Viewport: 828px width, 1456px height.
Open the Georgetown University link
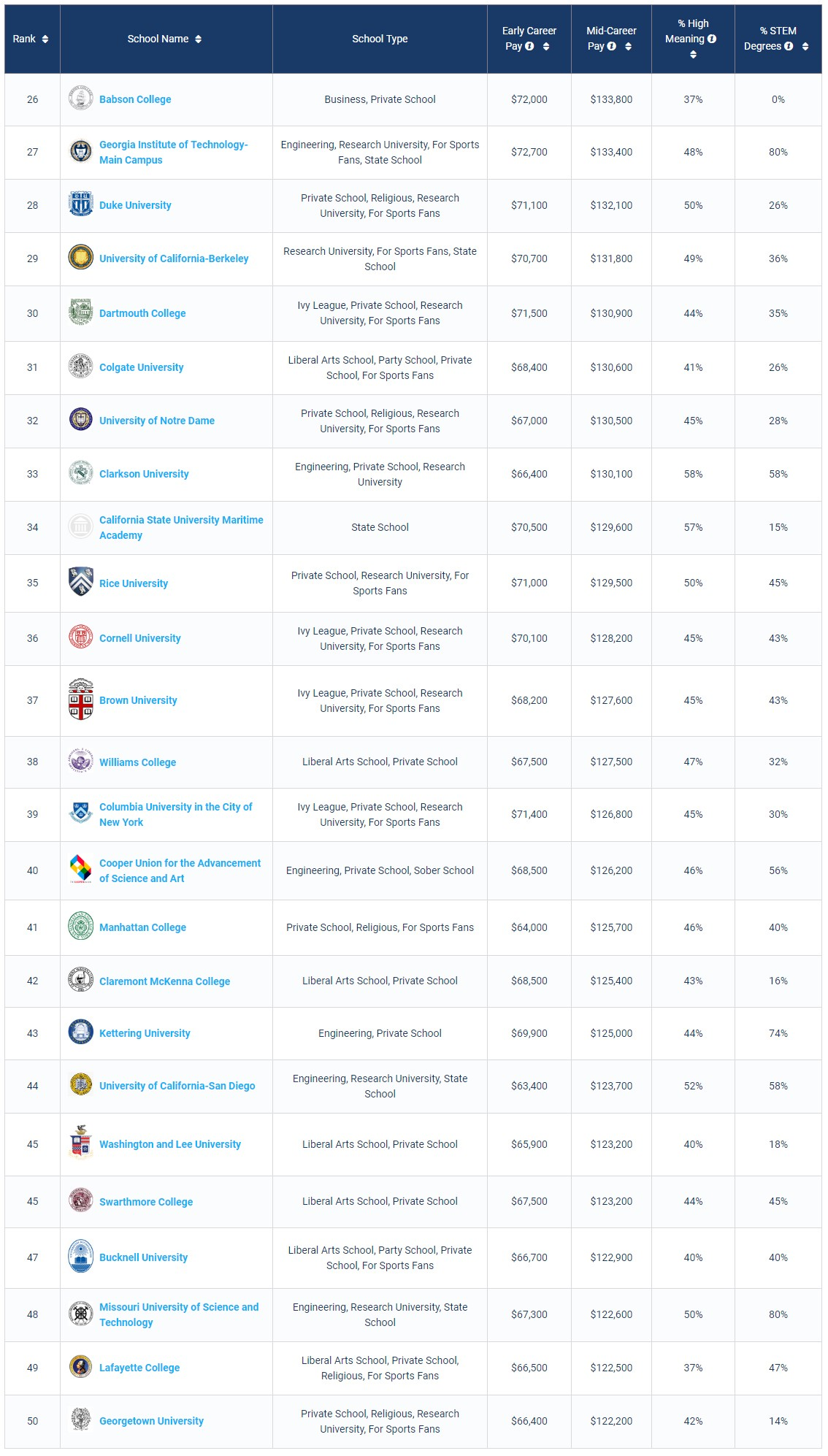click(x=151, y=1421)
